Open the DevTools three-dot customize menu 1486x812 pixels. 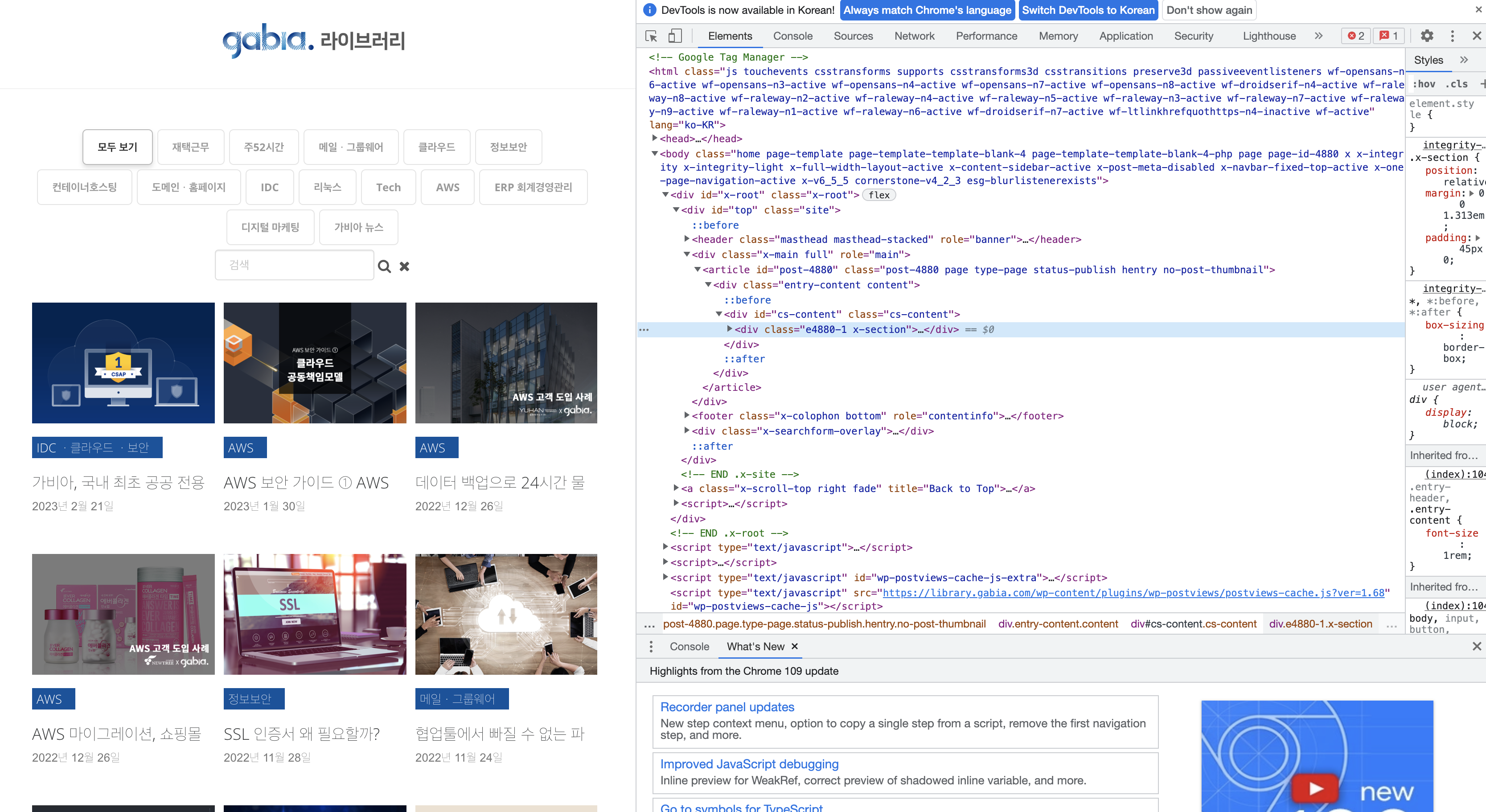click(x=1452, y=37)
